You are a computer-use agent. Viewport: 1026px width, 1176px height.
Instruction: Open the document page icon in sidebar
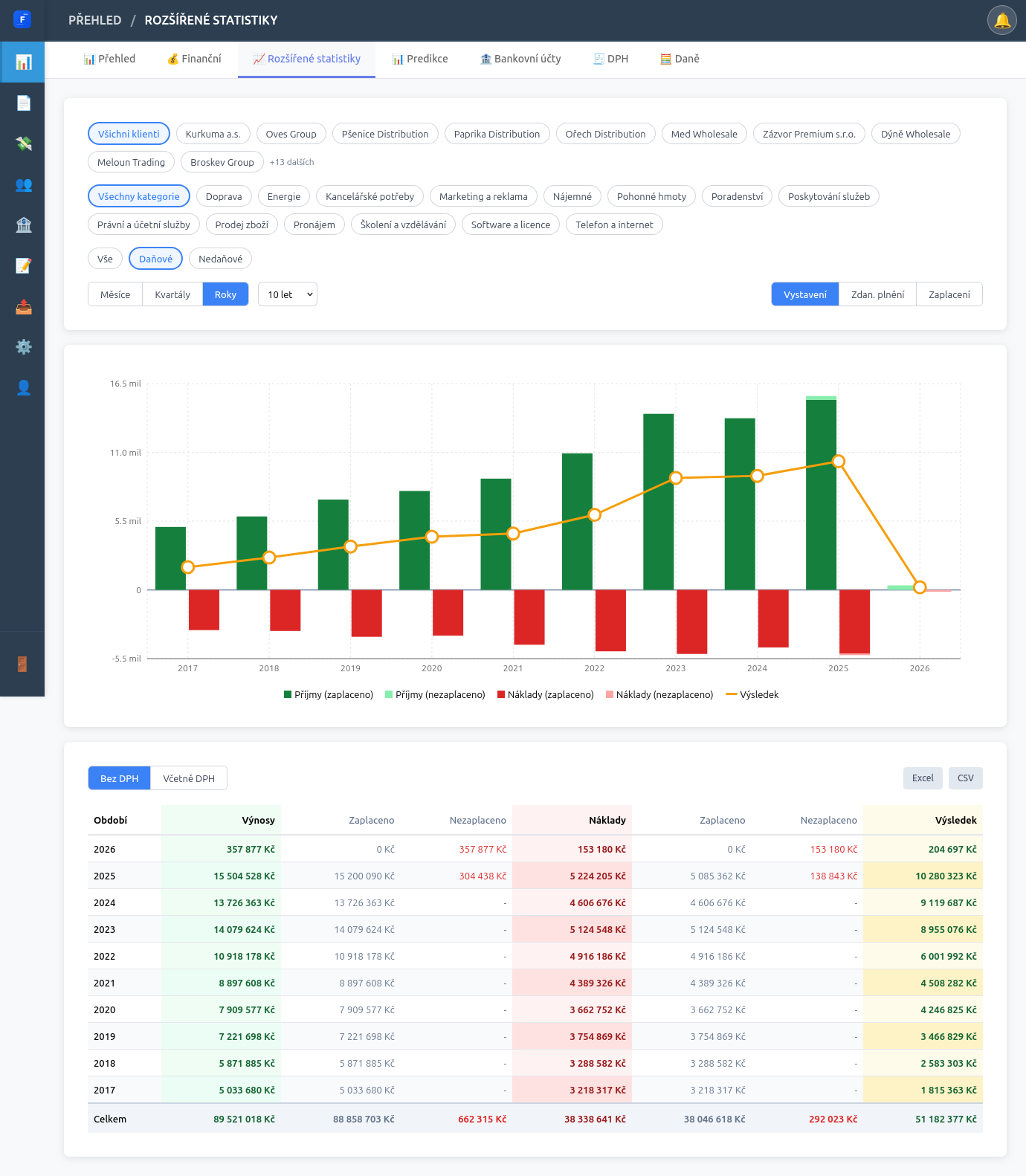[23, 103]
